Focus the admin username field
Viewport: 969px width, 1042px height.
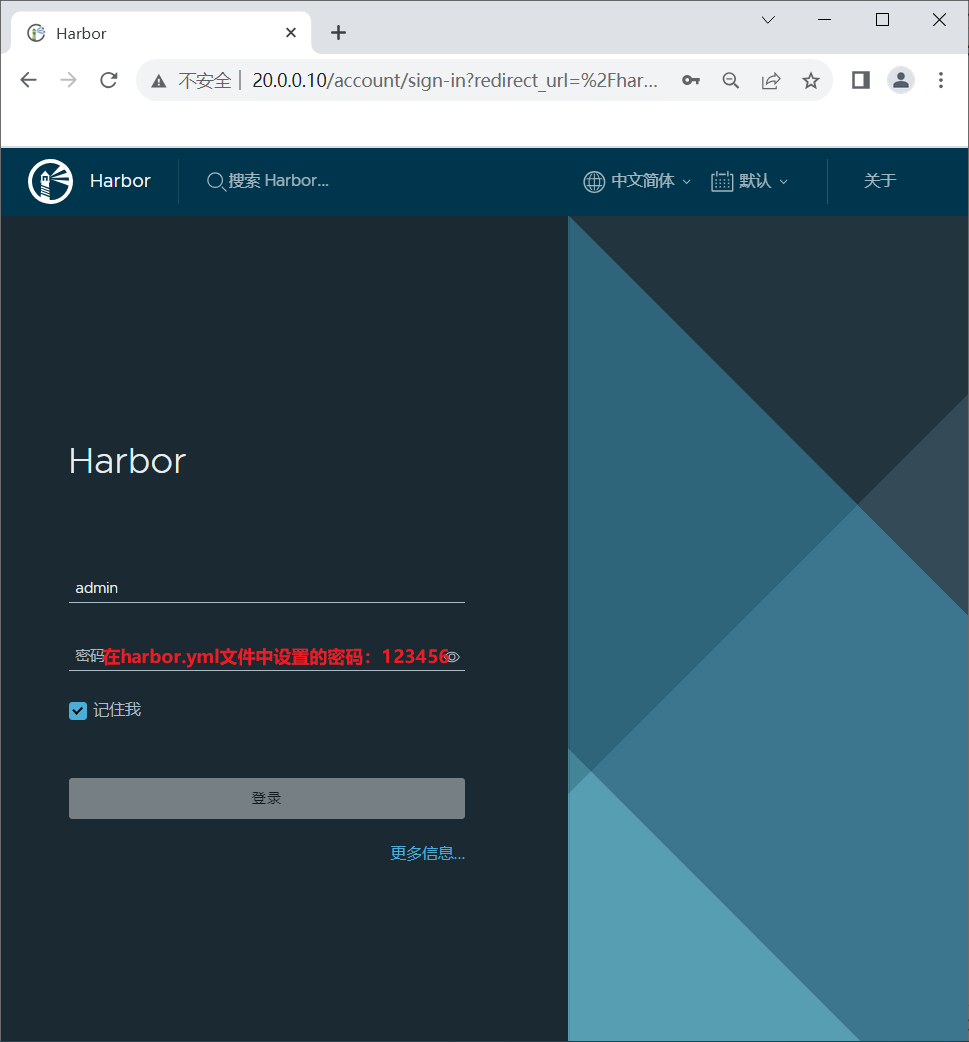[267, 588]
